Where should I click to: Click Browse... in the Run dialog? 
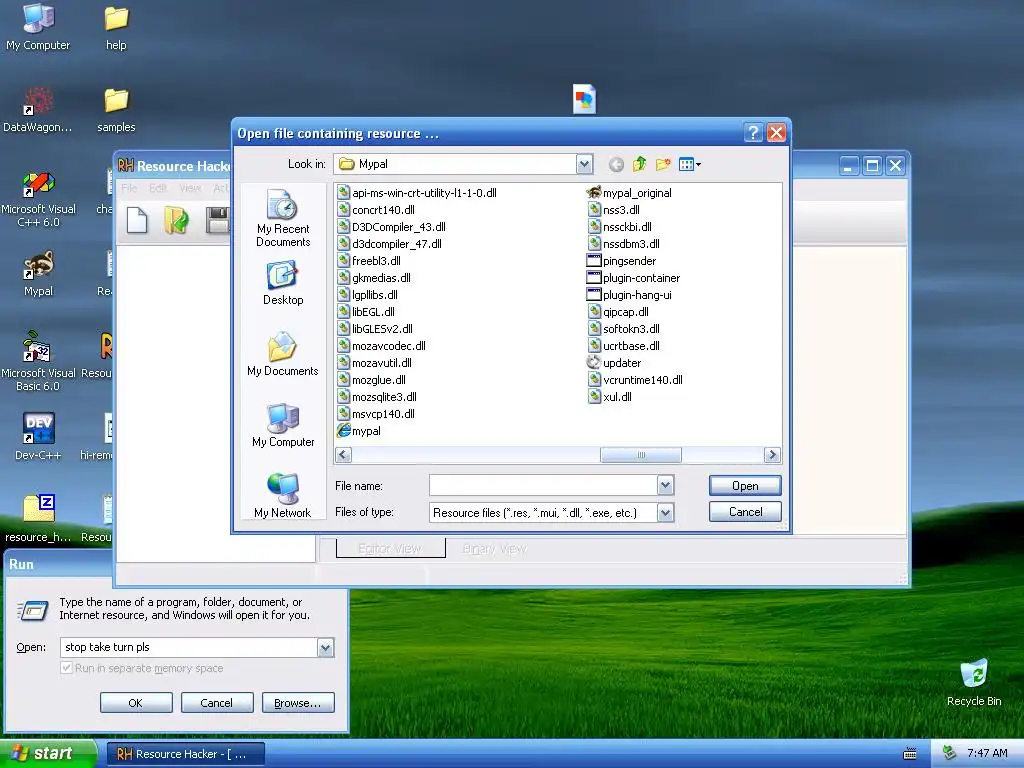tap(298, 703)
